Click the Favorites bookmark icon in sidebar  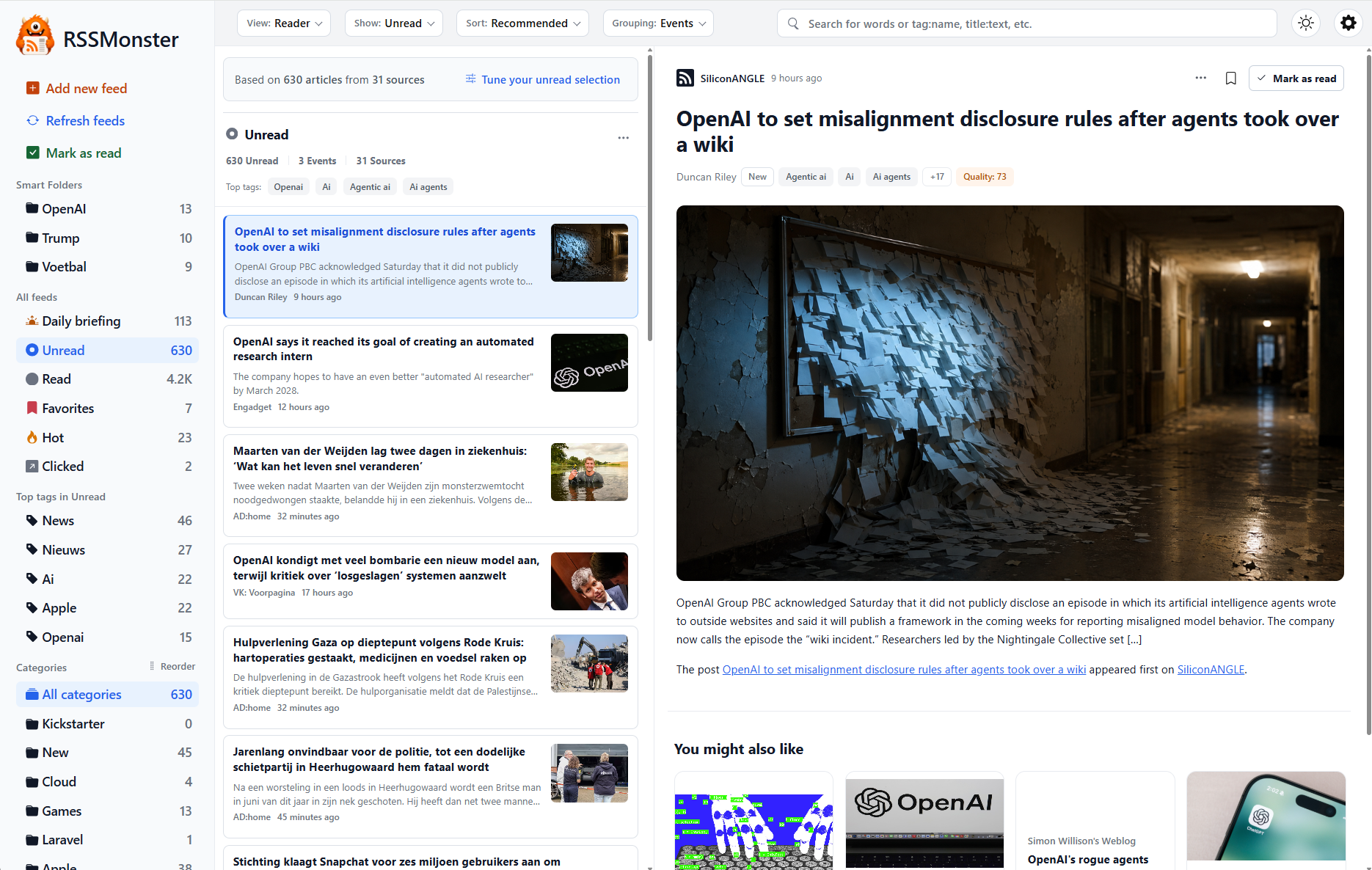pos(32,409)
